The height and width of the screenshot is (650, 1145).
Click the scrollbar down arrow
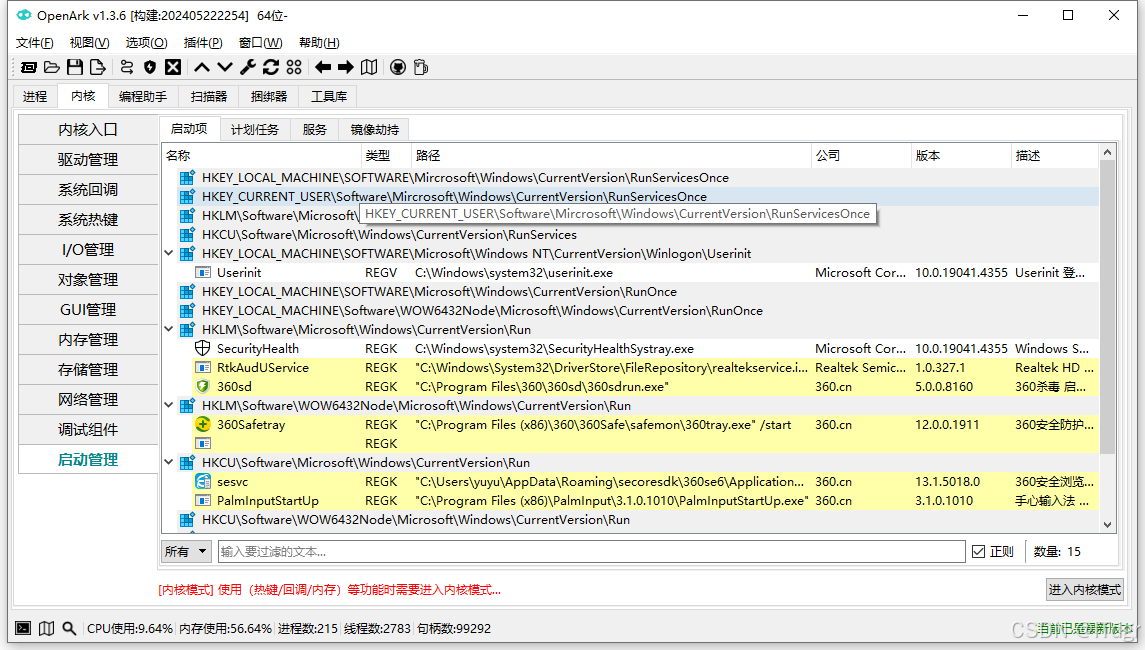[x=1107, y=524]
